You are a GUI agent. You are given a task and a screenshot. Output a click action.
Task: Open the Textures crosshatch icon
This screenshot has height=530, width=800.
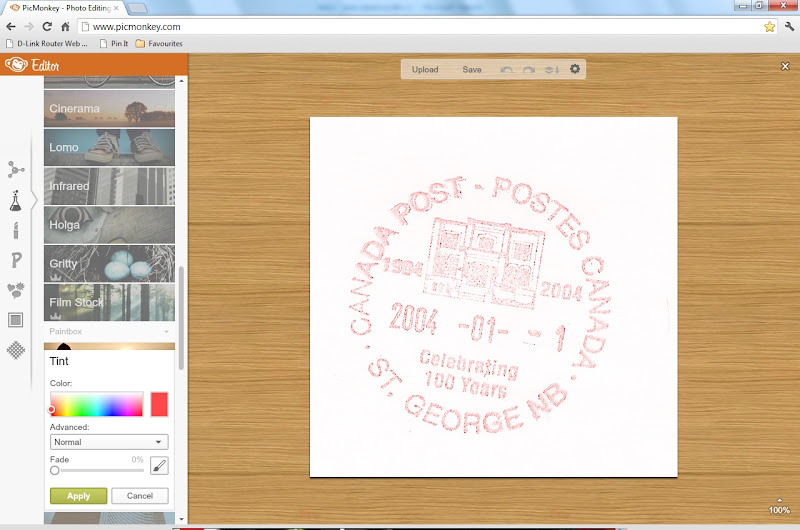click(x=16, y=350)
